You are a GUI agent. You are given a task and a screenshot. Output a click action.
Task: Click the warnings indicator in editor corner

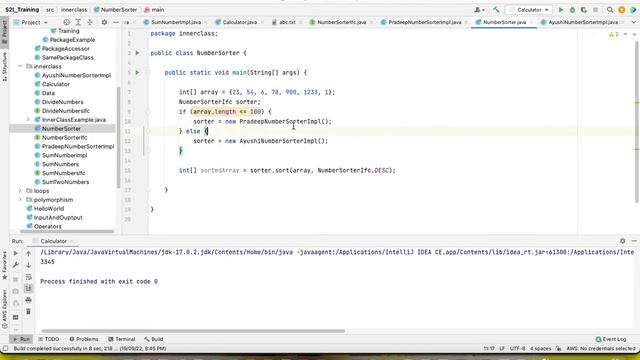[x=613, y=35]
